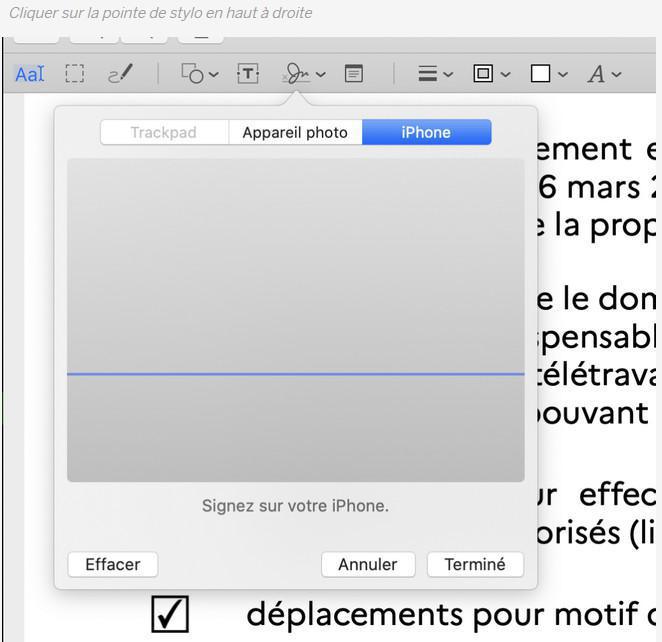Screen dimensions: 662x642
Task: Click the Effacer button
Action: 112,564
